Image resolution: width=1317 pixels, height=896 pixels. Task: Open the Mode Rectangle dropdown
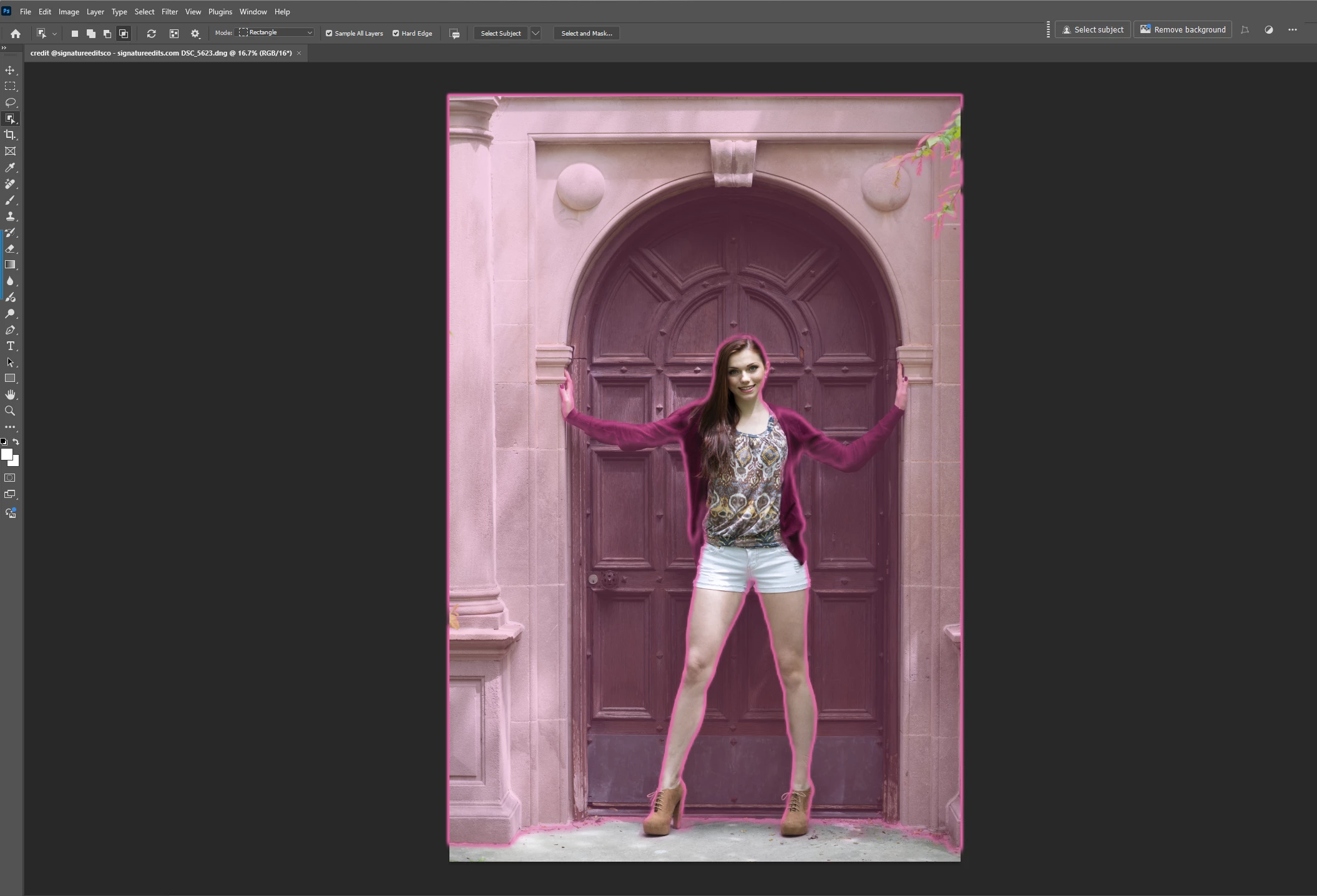click(x=276, y=32)
